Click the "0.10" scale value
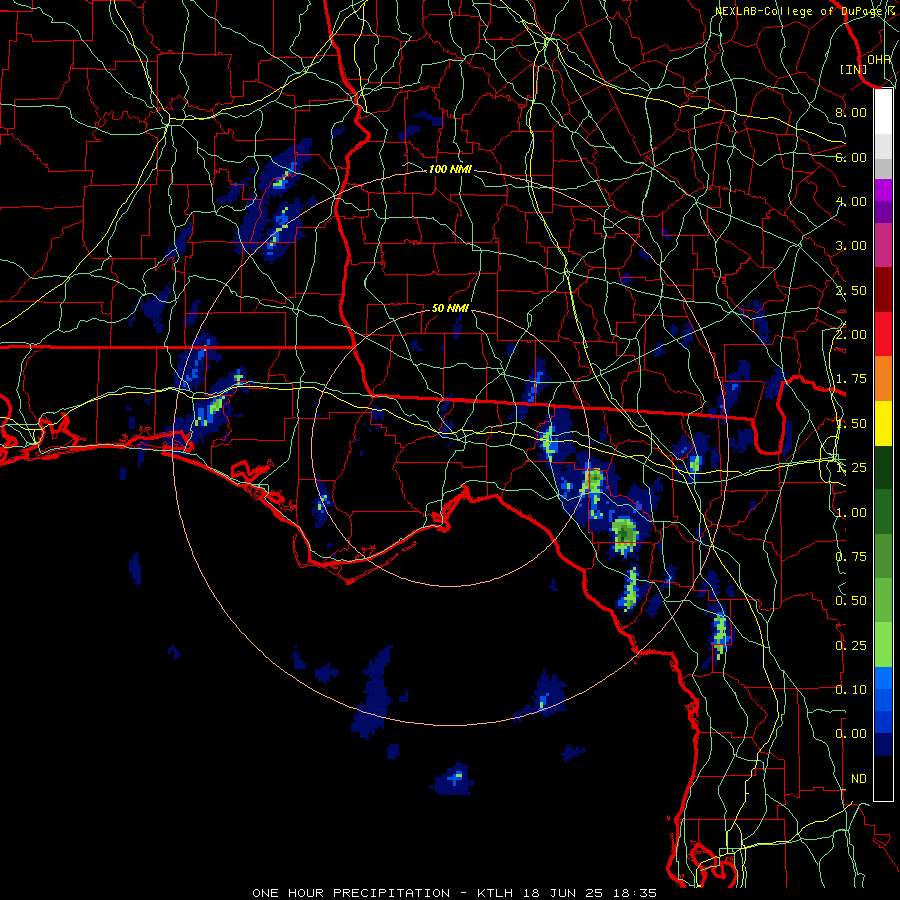The height and width of the screenshot is (900, 900). (x=851, y=690)
